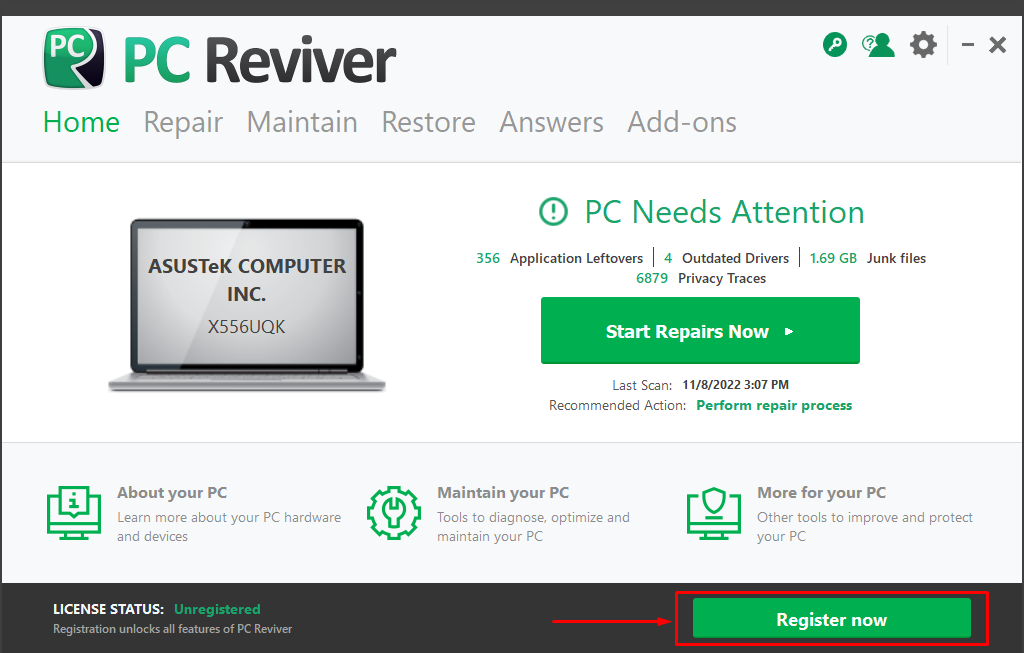Screen dimensions: 1024x653
Task: Click the 1.69 GB Junk files value
Action: pos(833,258)
